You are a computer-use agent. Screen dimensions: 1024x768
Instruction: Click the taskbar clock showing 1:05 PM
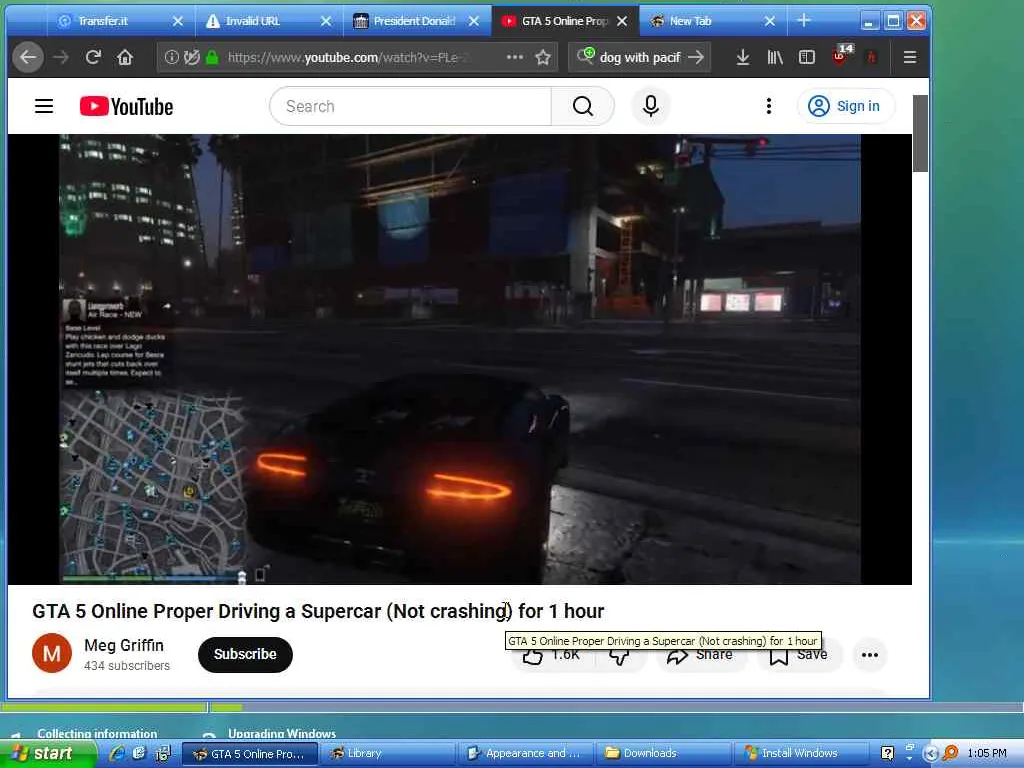click(x=986, y=754)
